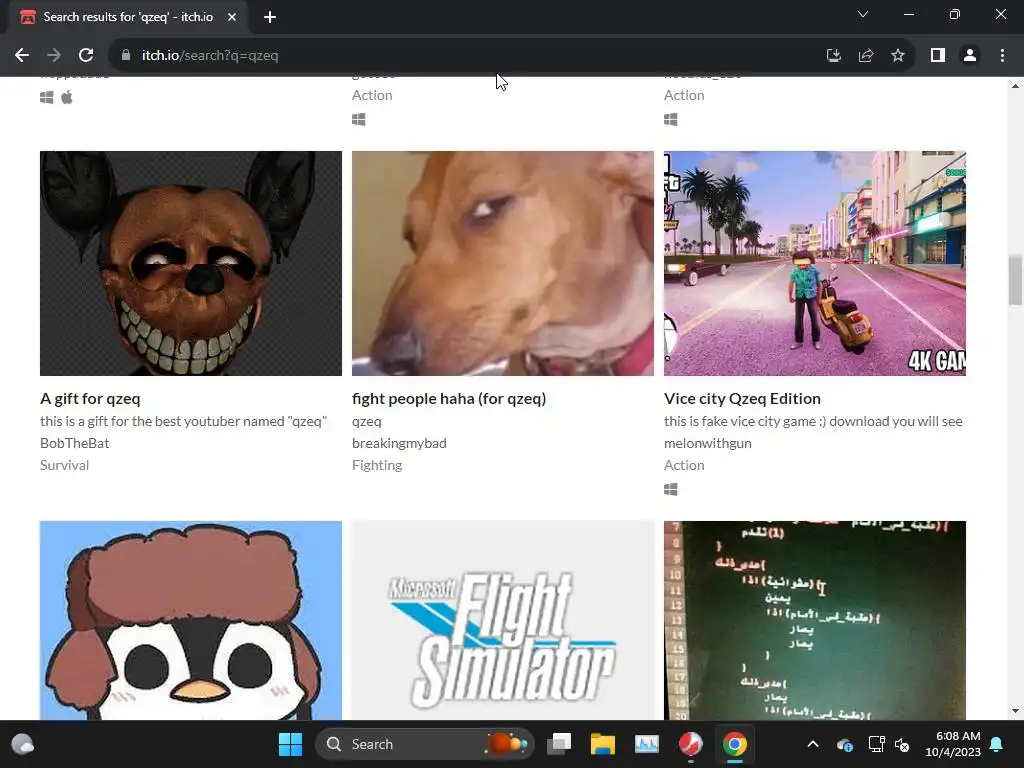1024x768 pixels.
Task: Show hidden system tray icons
Action: [x=812, y=744]
